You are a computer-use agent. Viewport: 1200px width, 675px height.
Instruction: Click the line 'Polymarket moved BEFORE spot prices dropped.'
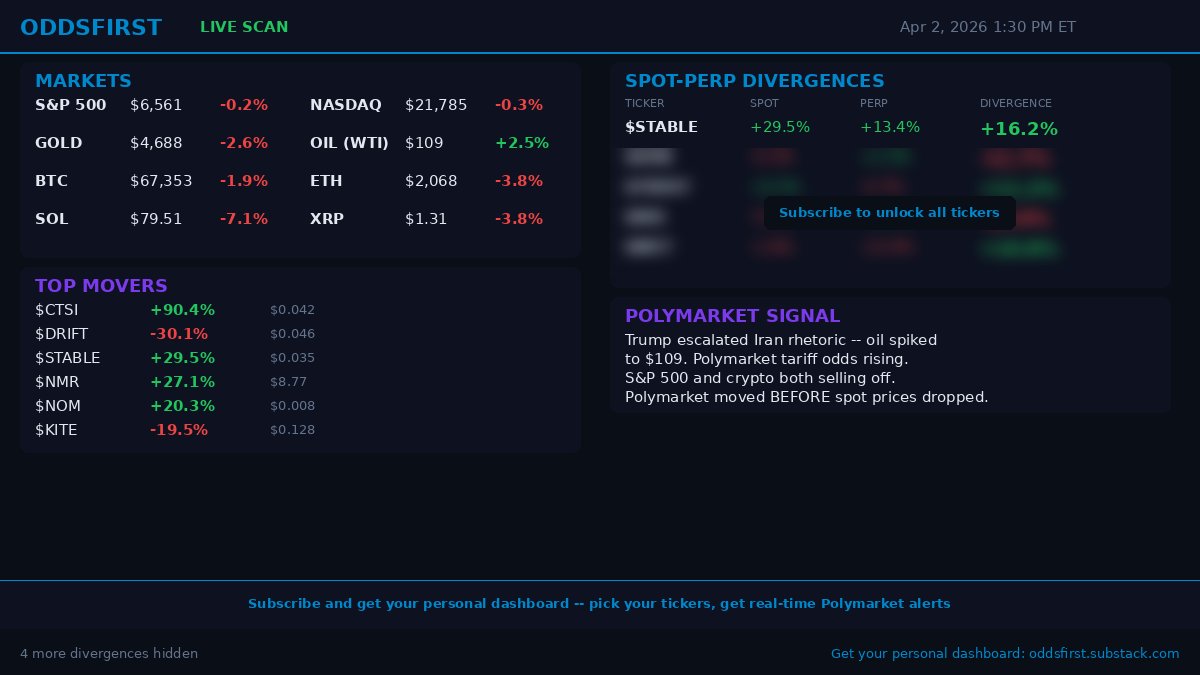[x=806, y=397]
